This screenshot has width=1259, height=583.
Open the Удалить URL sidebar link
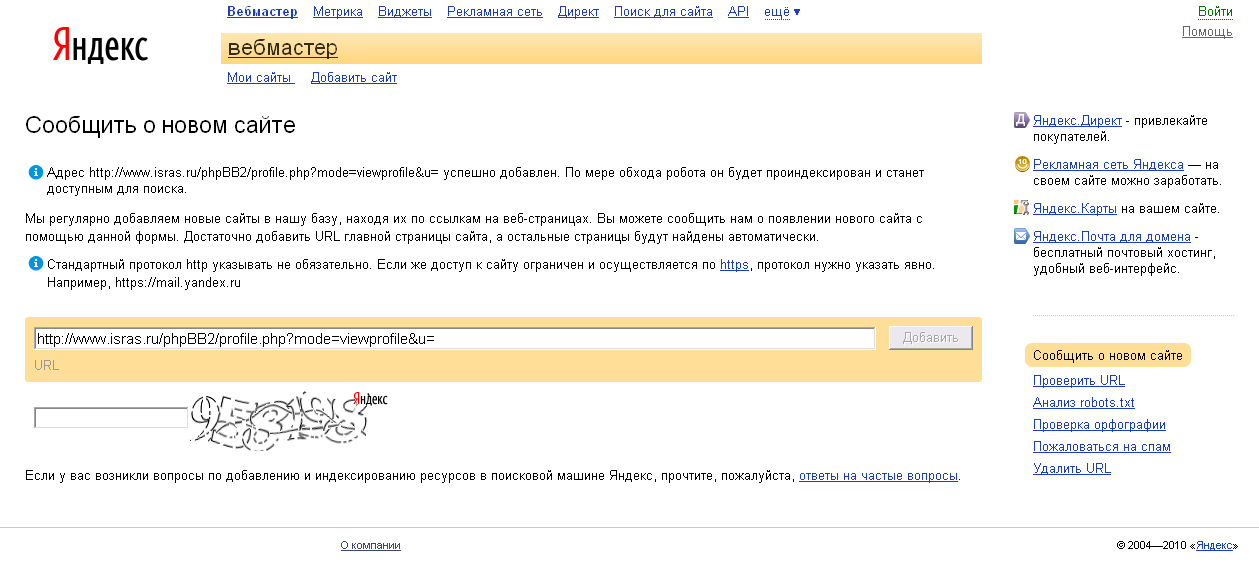[1072, 469]
